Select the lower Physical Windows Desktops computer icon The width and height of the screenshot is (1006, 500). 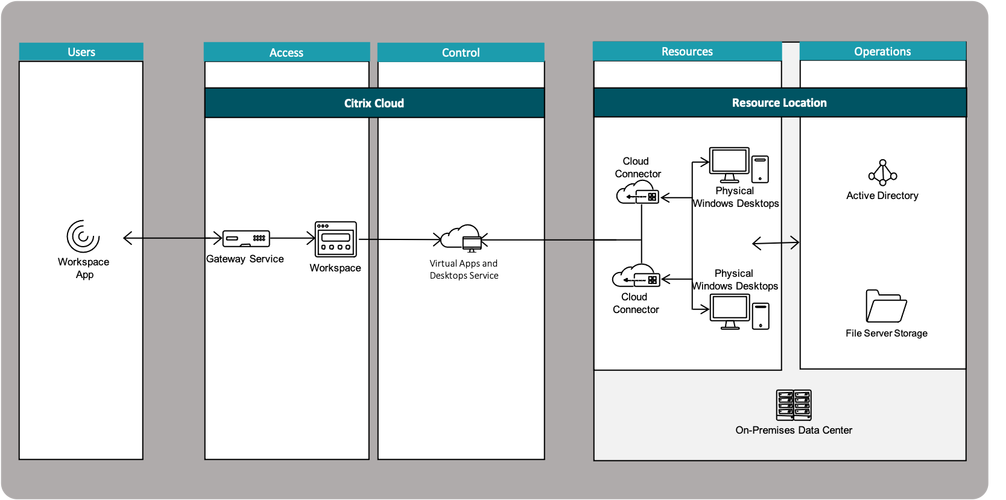coord(739,313)
